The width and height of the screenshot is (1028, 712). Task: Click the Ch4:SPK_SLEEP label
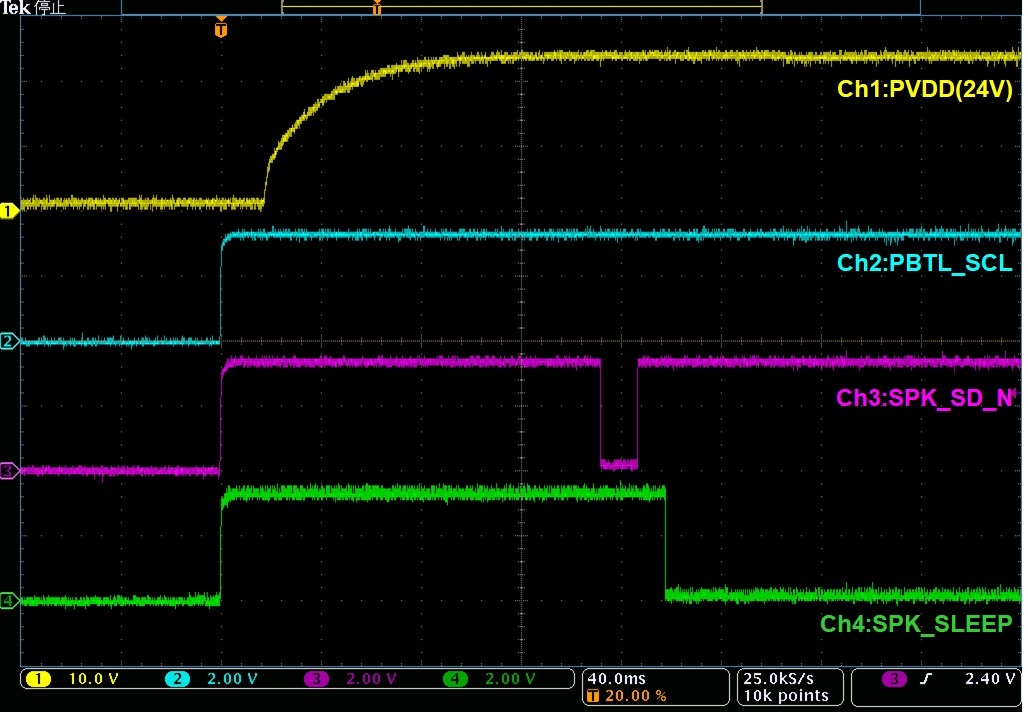(917, 623)
